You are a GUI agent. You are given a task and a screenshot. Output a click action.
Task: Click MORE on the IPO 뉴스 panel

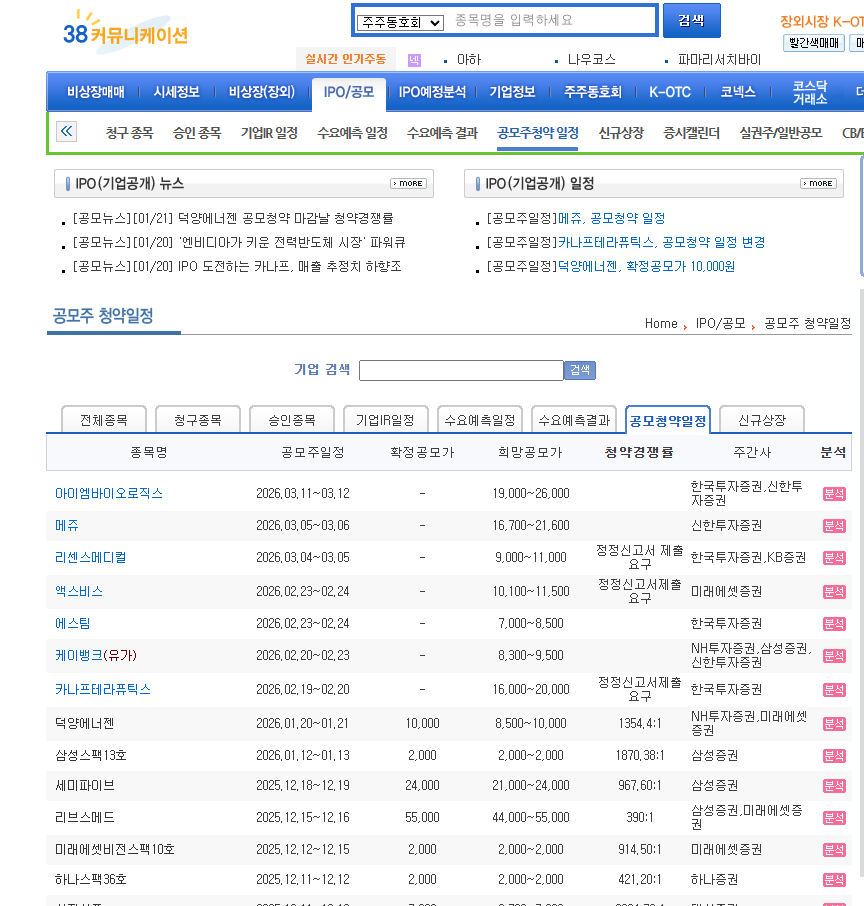409,183
